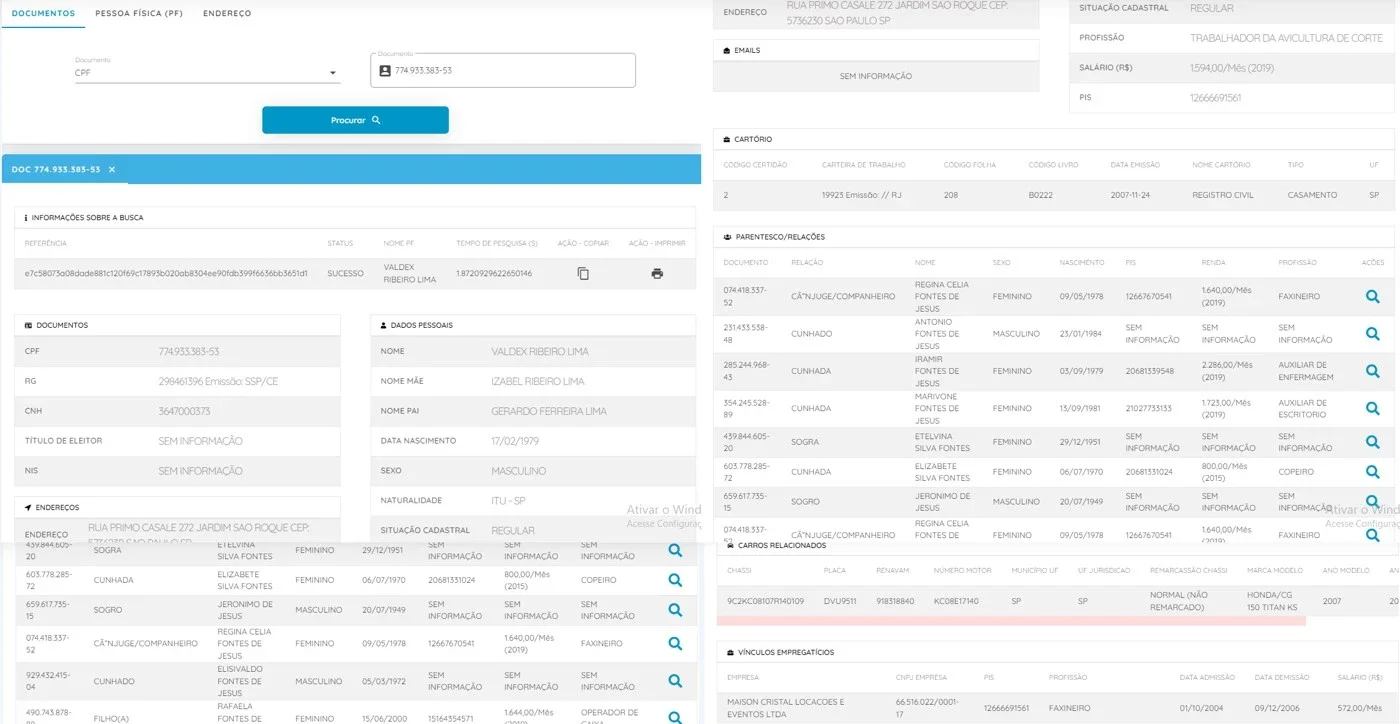The width and height of the screenshot is (1400, 724).
Task: Click Código Livro value B0222
Action: 1041,195
